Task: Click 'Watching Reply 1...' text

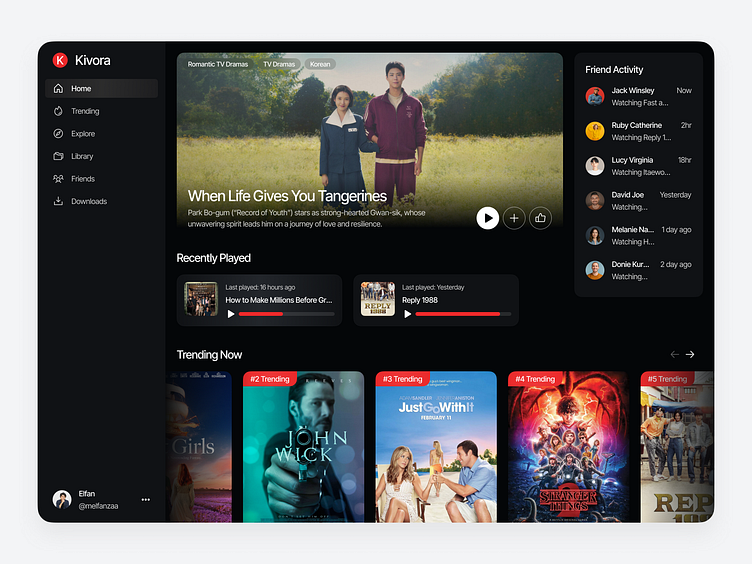Action: click(641, 138)
